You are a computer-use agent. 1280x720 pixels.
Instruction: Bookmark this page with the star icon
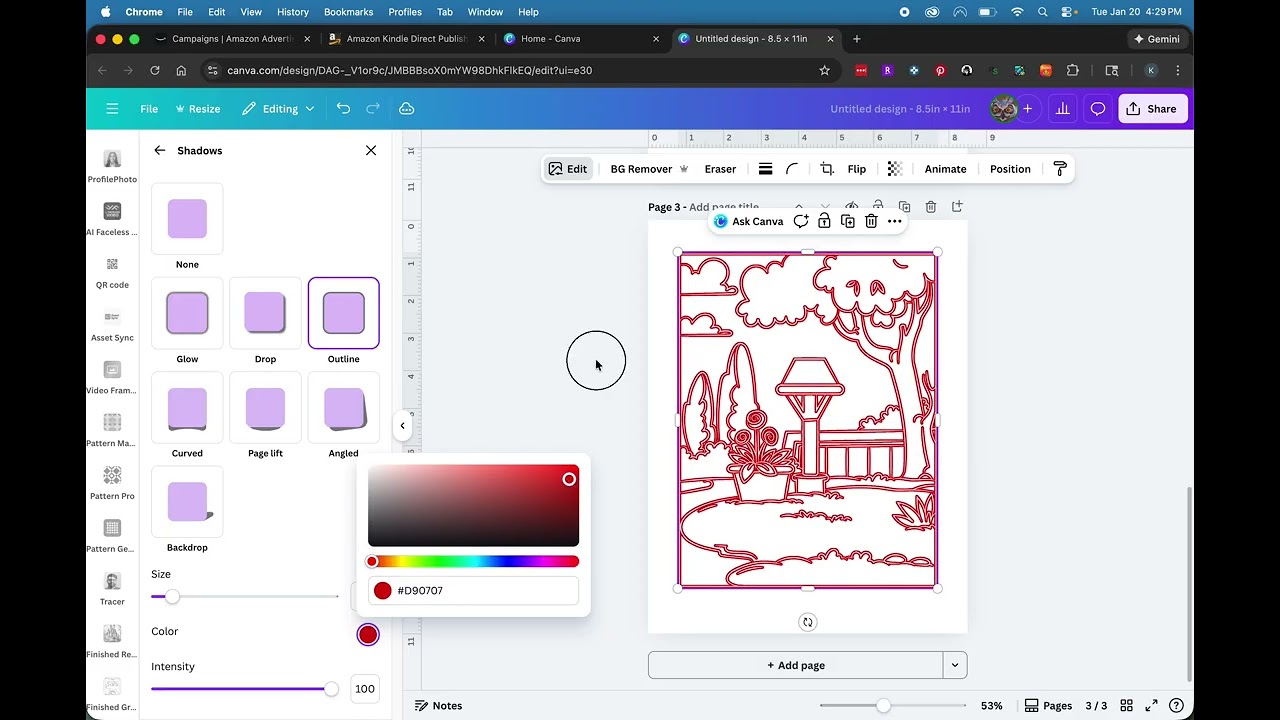(x=825, y=71)
